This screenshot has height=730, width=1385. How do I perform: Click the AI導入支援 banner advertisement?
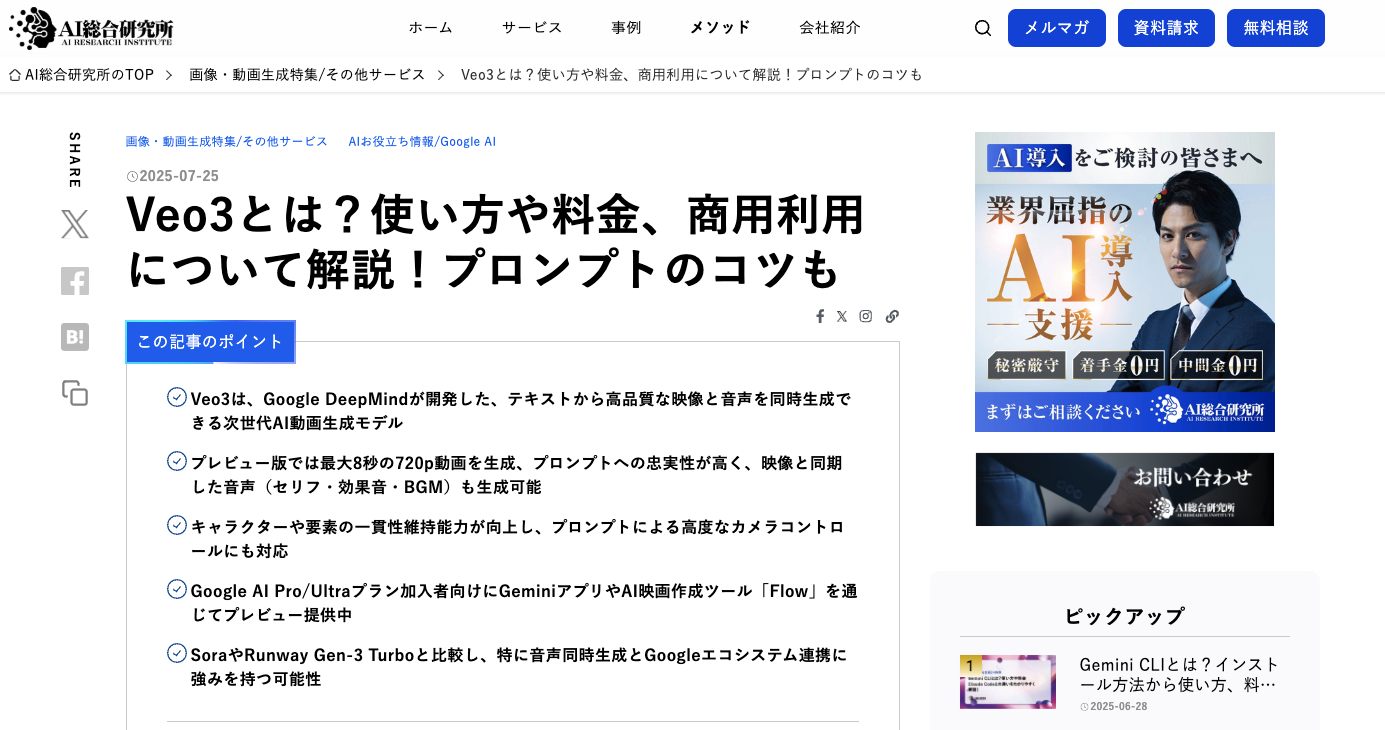pyautogui.click(x=1125, y=282)
